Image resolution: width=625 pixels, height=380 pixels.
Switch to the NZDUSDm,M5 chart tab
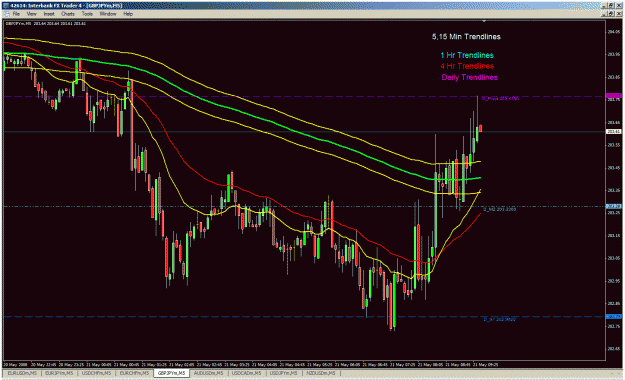(321, 373)
